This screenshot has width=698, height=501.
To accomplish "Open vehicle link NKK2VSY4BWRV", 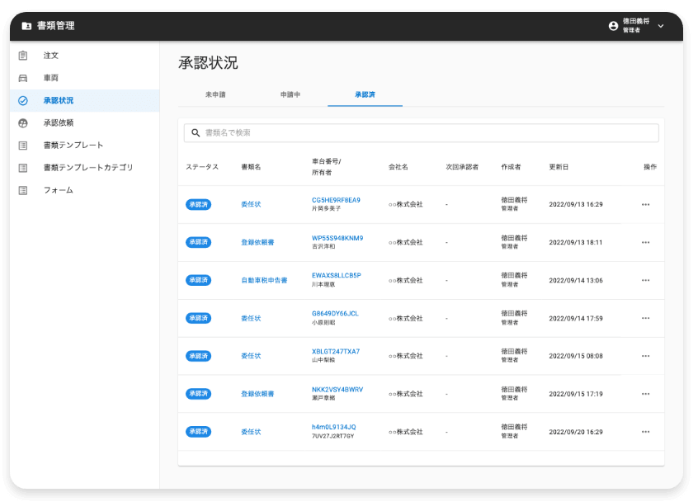I will point(337,389).
